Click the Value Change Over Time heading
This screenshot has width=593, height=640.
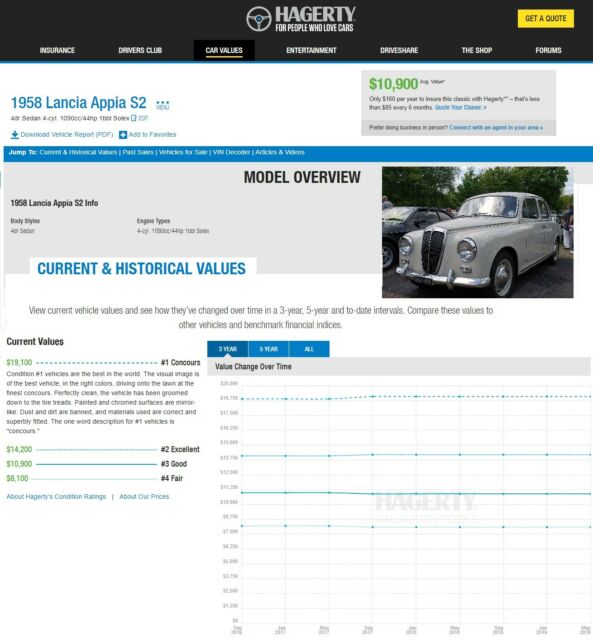pos(253,367)
